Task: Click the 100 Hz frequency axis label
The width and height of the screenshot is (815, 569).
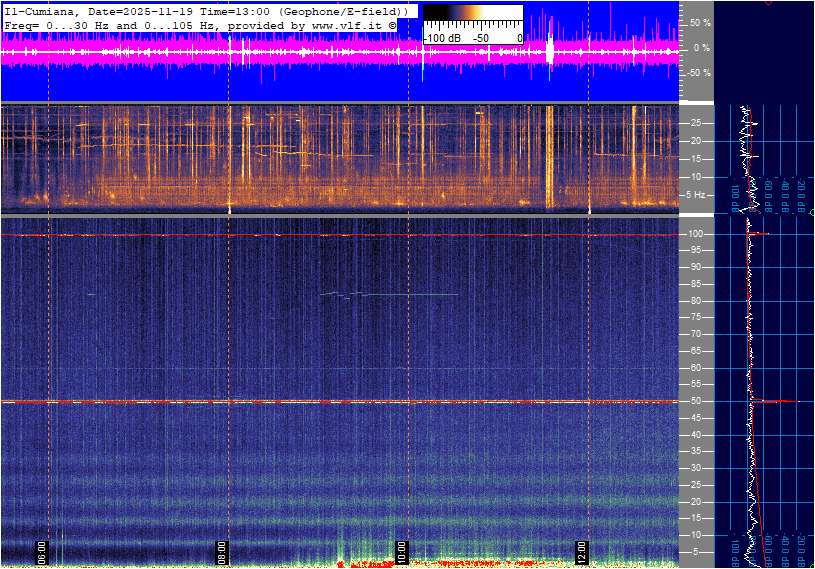Action: 698,234
